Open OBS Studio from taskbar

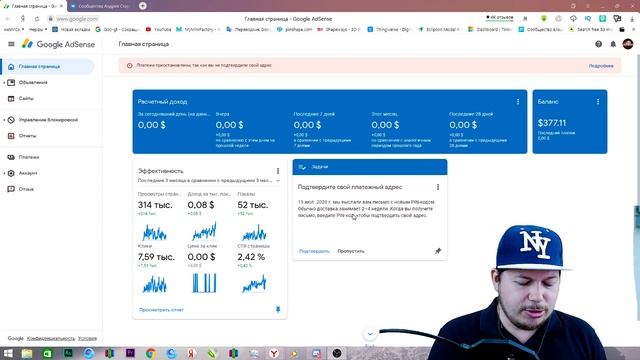337,353
